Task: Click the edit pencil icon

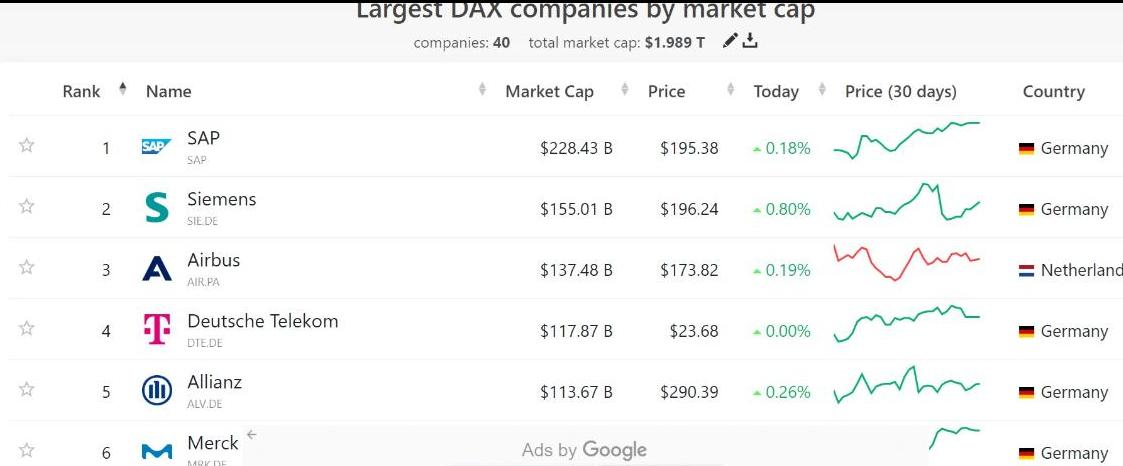Action: 730,41
